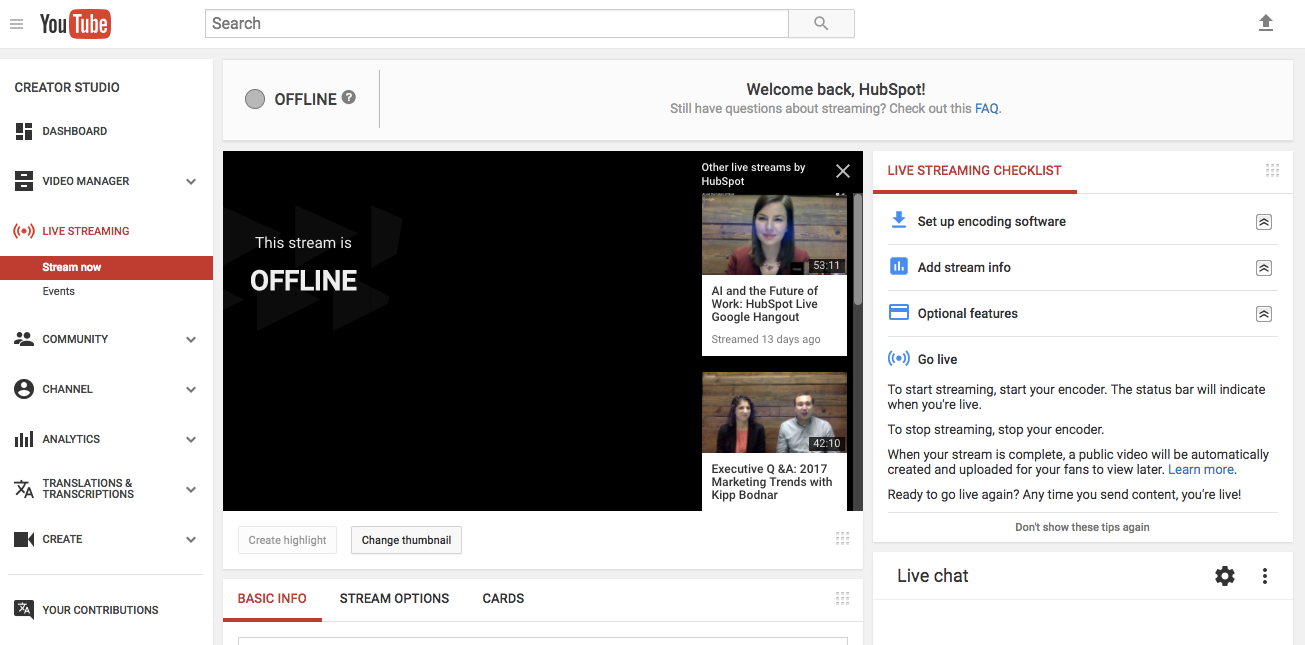Click the upload arrow icon
The image size is (1305, 645).
pyautogui.click(x=1266, y=23)
